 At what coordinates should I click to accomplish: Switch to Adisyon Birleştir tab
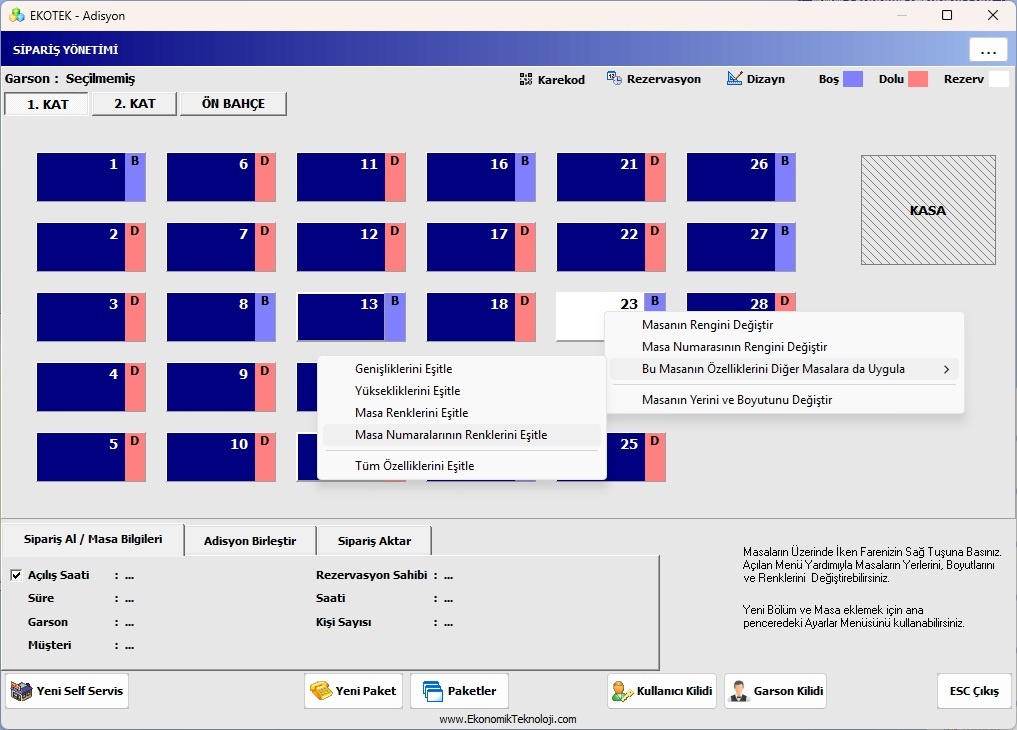click(250, 541)
